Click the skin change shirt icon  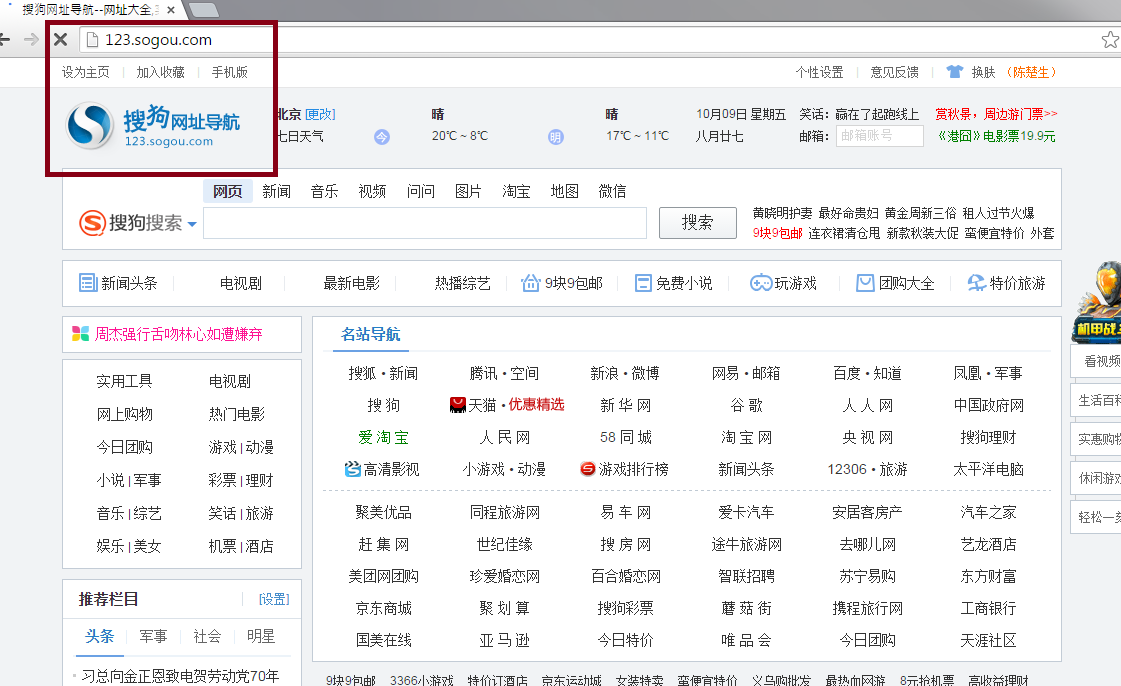point(954,72)
